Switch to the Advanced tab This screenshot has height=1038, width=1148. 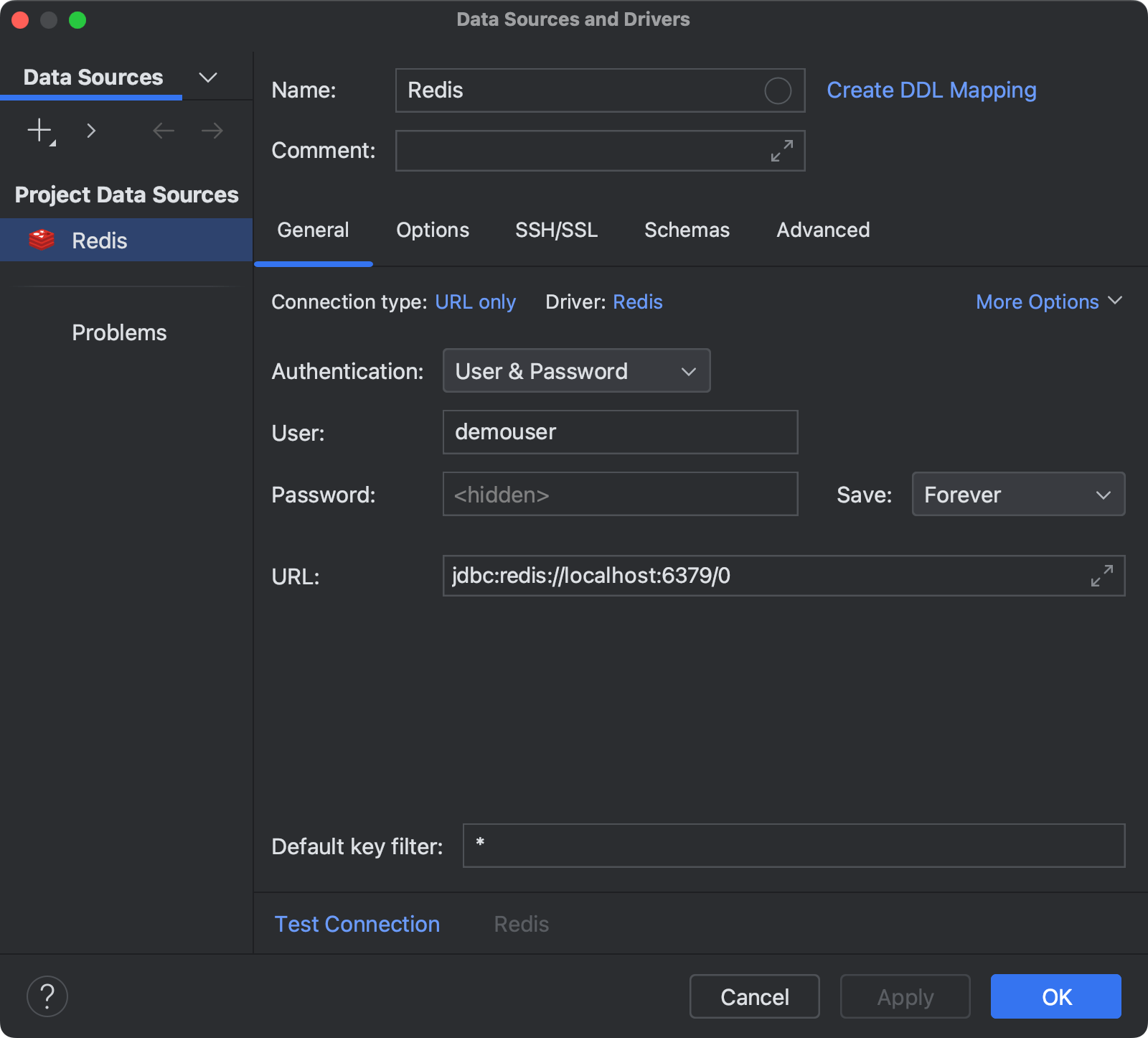tap(822, 230)
